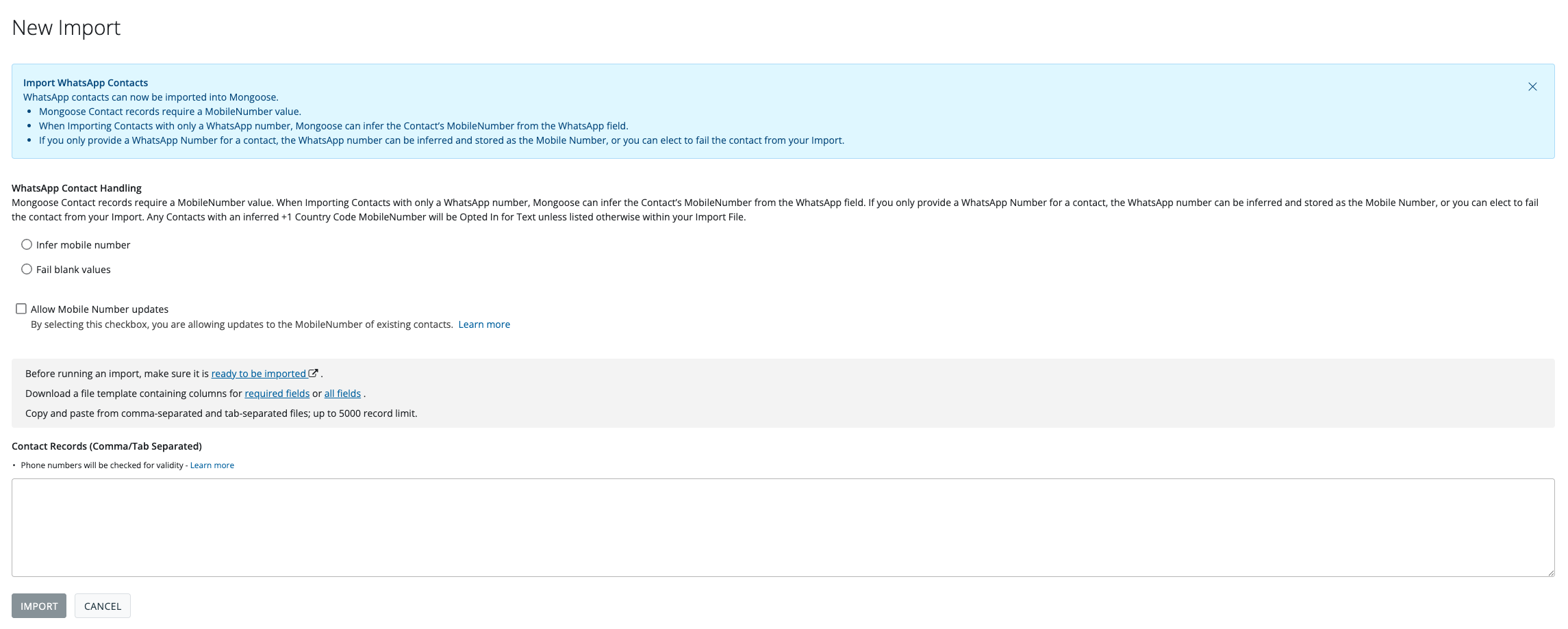The width and height of the screenshot is (1568, 629).
Task: Click the Contact Records (Comma/Tab Separated) label
Action: [107, 446]
